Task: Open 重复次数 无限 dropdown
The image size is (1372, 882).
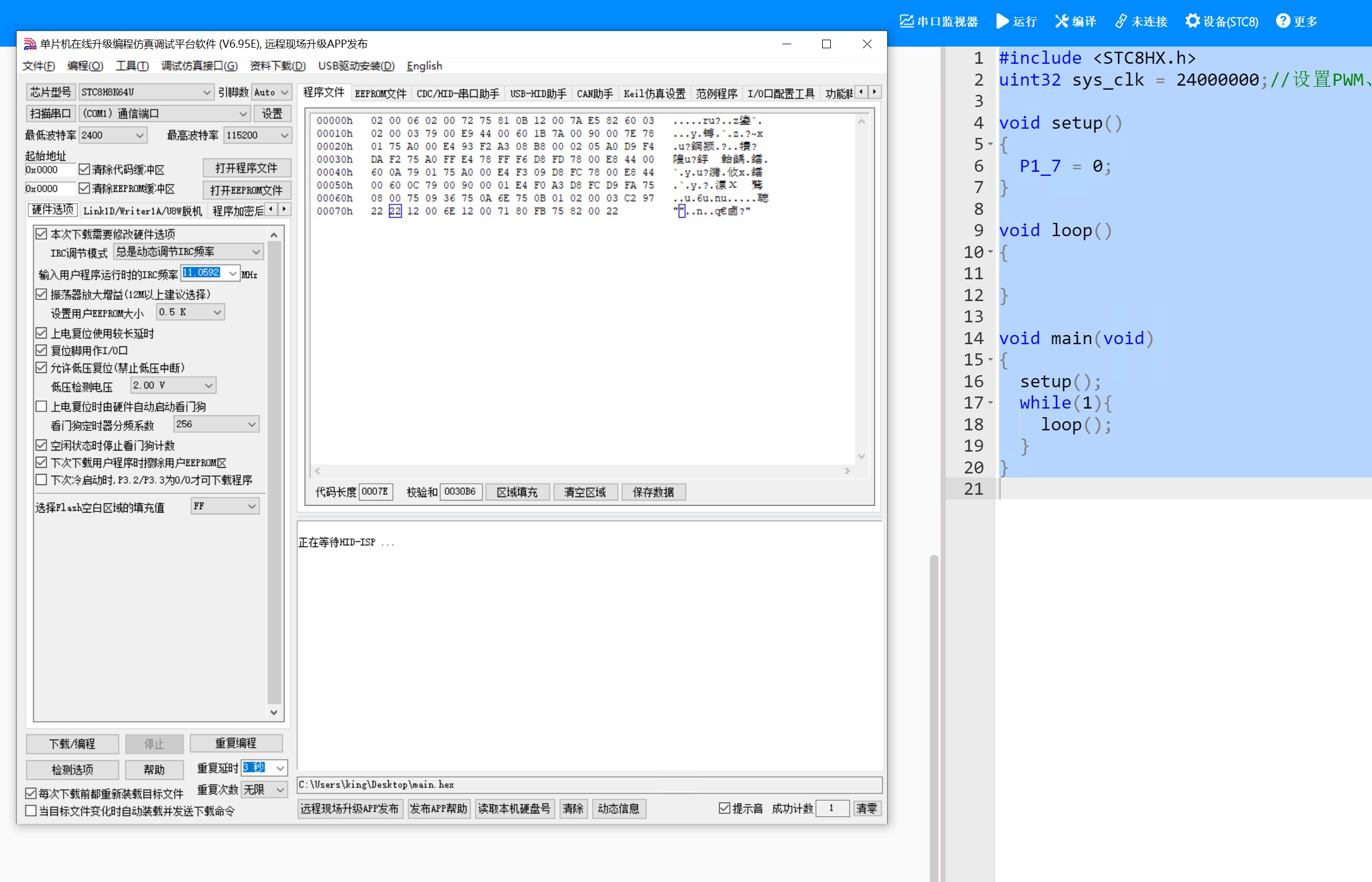Action: pos(264,790)
